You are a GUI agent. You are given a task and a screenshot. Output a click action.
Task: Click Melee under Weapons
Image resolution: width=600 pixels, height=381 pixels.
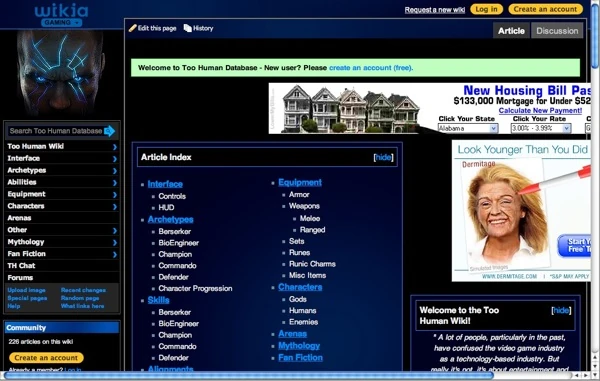point(310,218)
